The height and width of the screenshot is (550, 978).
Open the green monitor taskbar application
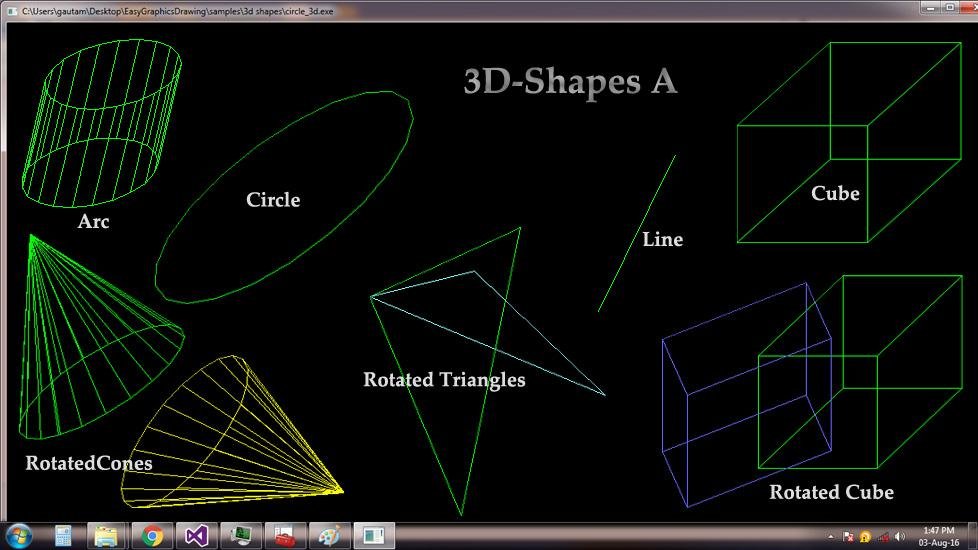tap(241, 536)
